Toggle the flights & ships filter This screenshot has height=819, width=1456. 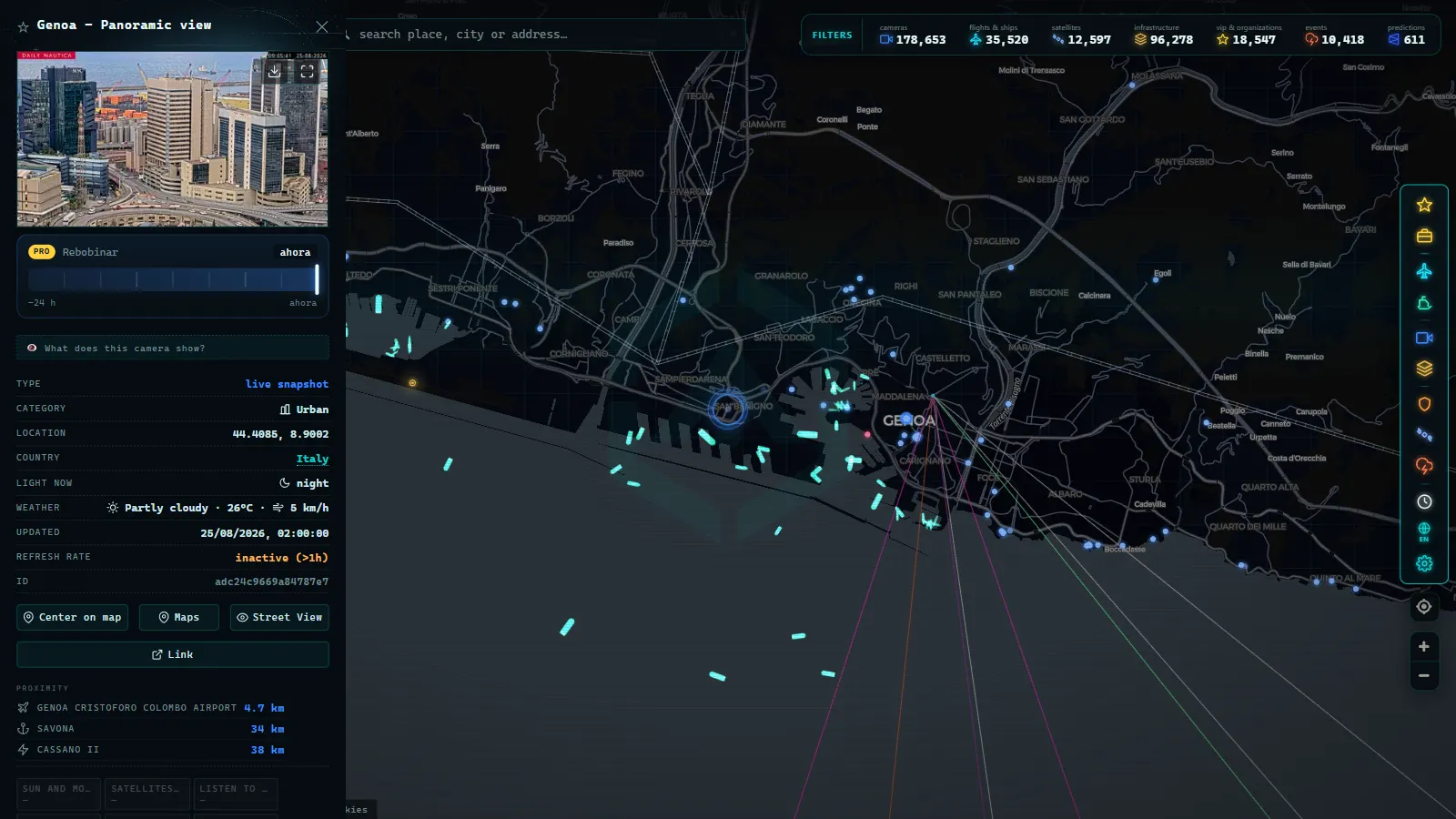coord(998,35)
